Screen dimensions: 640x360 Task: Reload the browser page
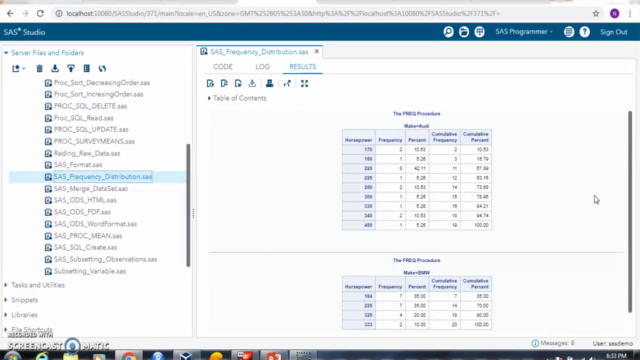pos(40,13)
